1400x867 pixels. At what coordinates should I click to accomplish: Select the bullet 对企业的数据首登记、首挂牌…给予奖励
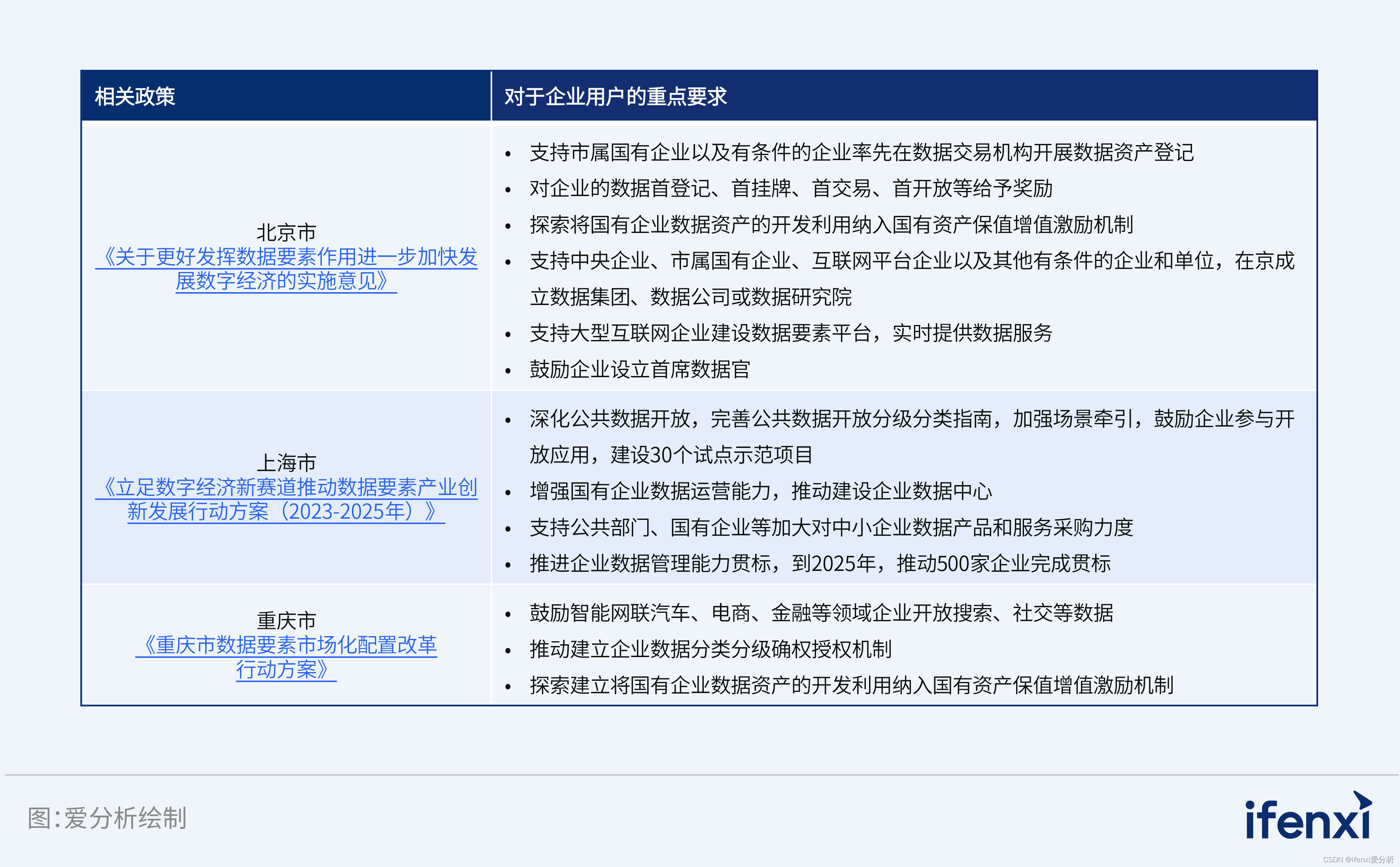point(791,189)
